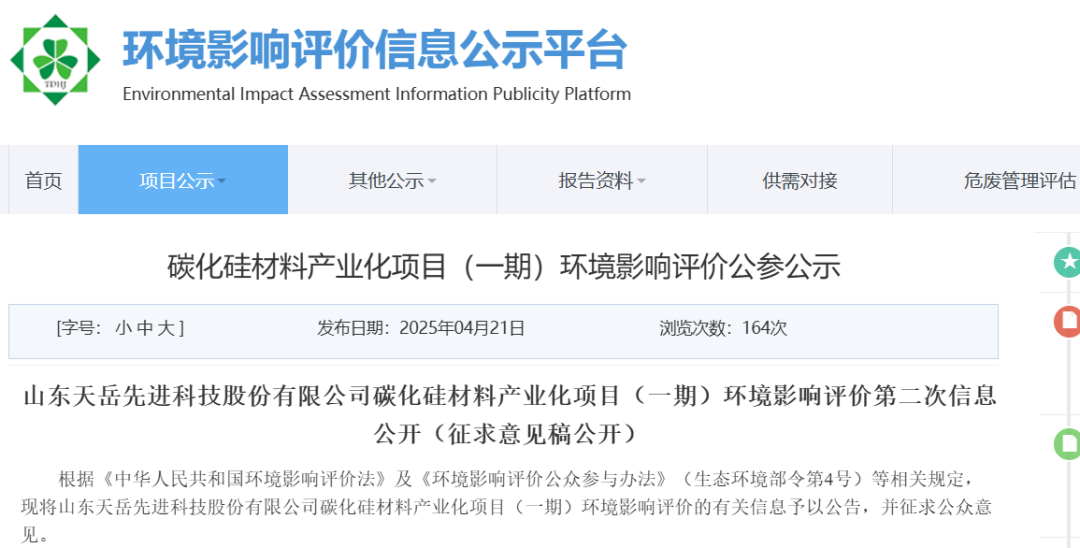Viewport: 1080px width, 548px height.
Task: Open the 首页 home menu item
Action: click(43, 180)
